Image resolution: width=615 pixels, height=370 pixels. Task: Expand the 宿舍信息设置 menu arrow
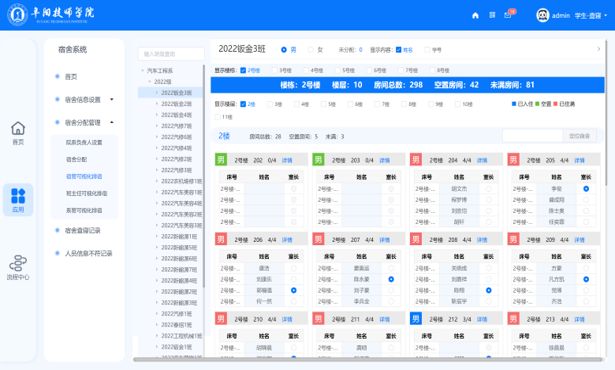[x=112, y=99]
